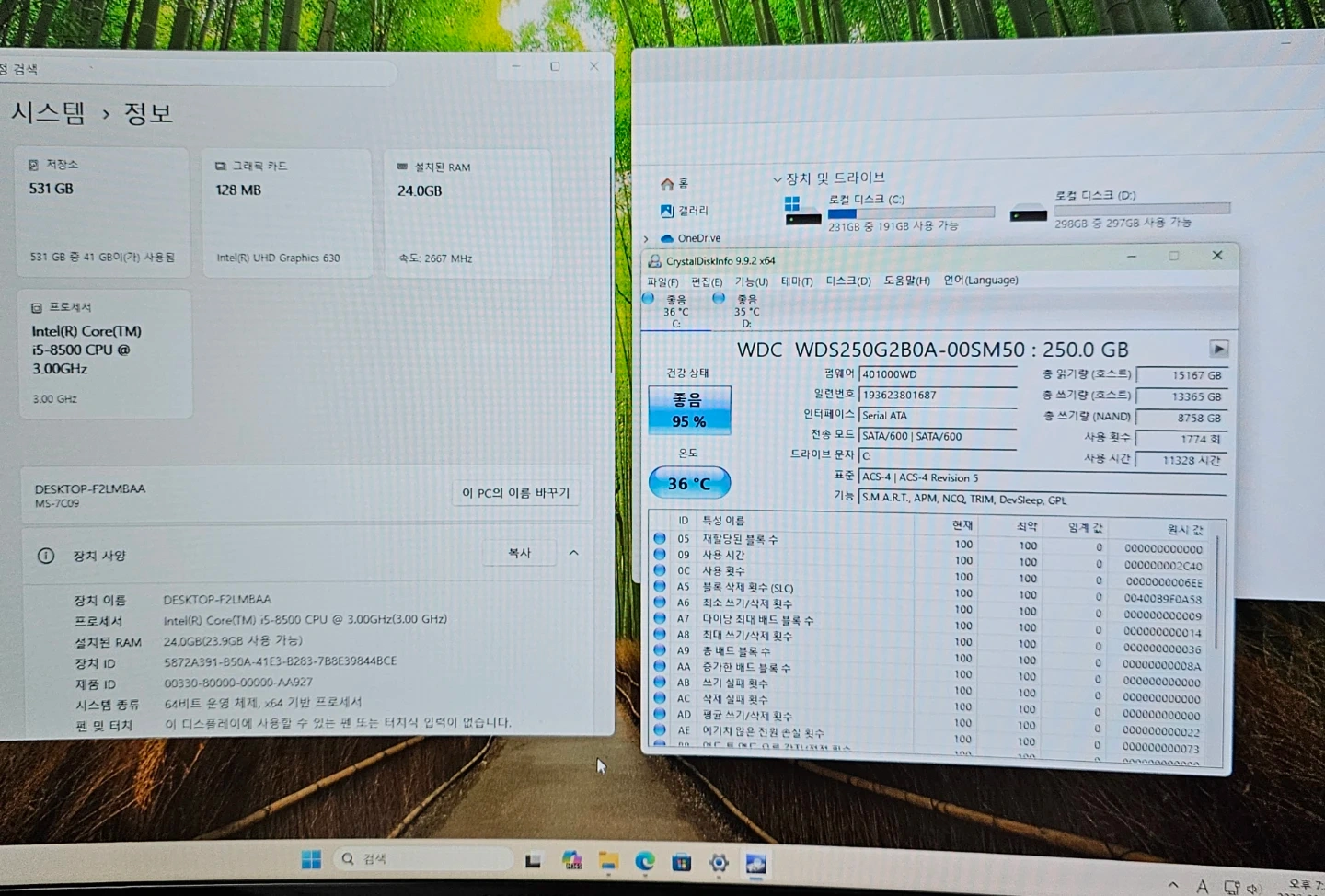
Task: Open 파일(F) menu in CrystalDiskInfo
Action: pyautogui.click(x=662, y=282)
